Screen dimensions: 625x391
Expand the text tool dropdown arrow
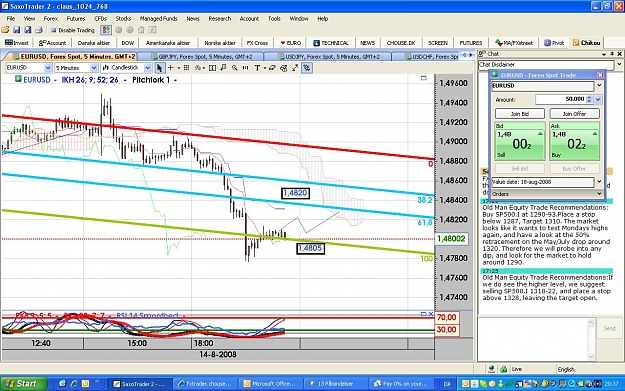[x=264, y=68]
